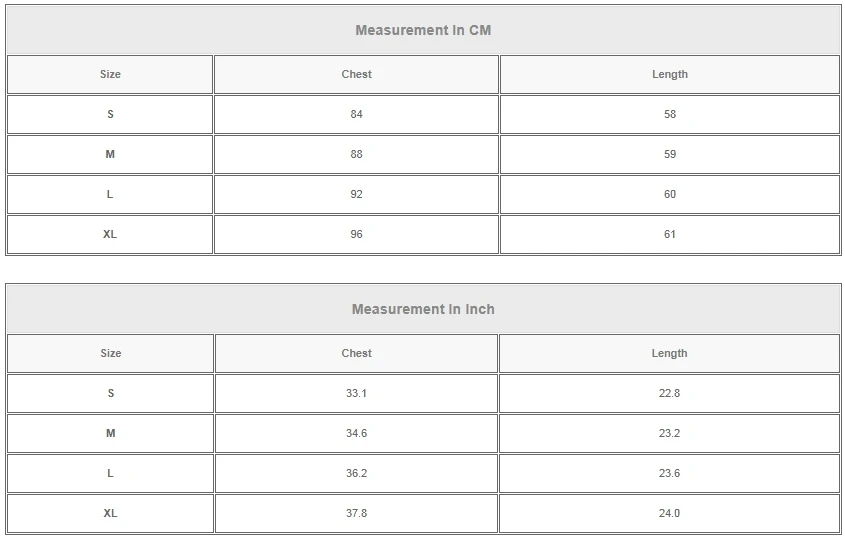Click the 'Measurement In CM' table title
Viewport: 845px width, 539px height.
tap(423, 30)
